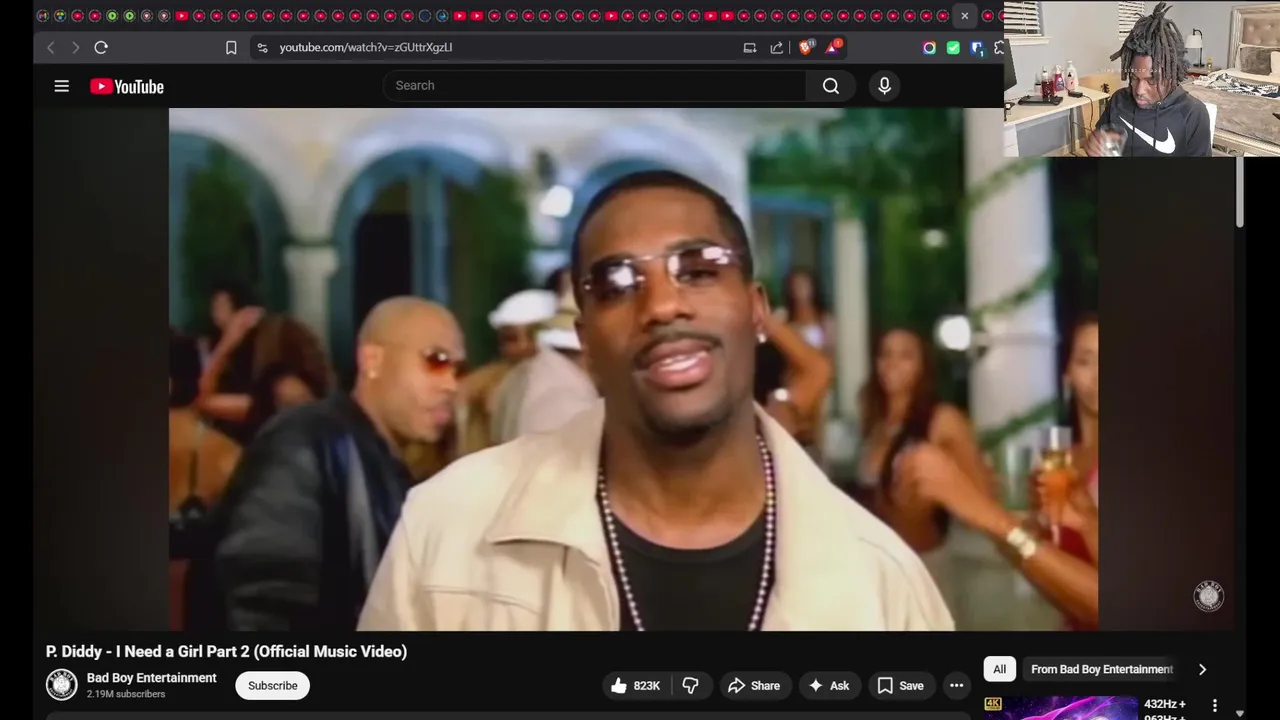Image resolution: width=1280 pixels, height=720 pixels.
Task: Click the video title text
Action: tap(226, 651)
